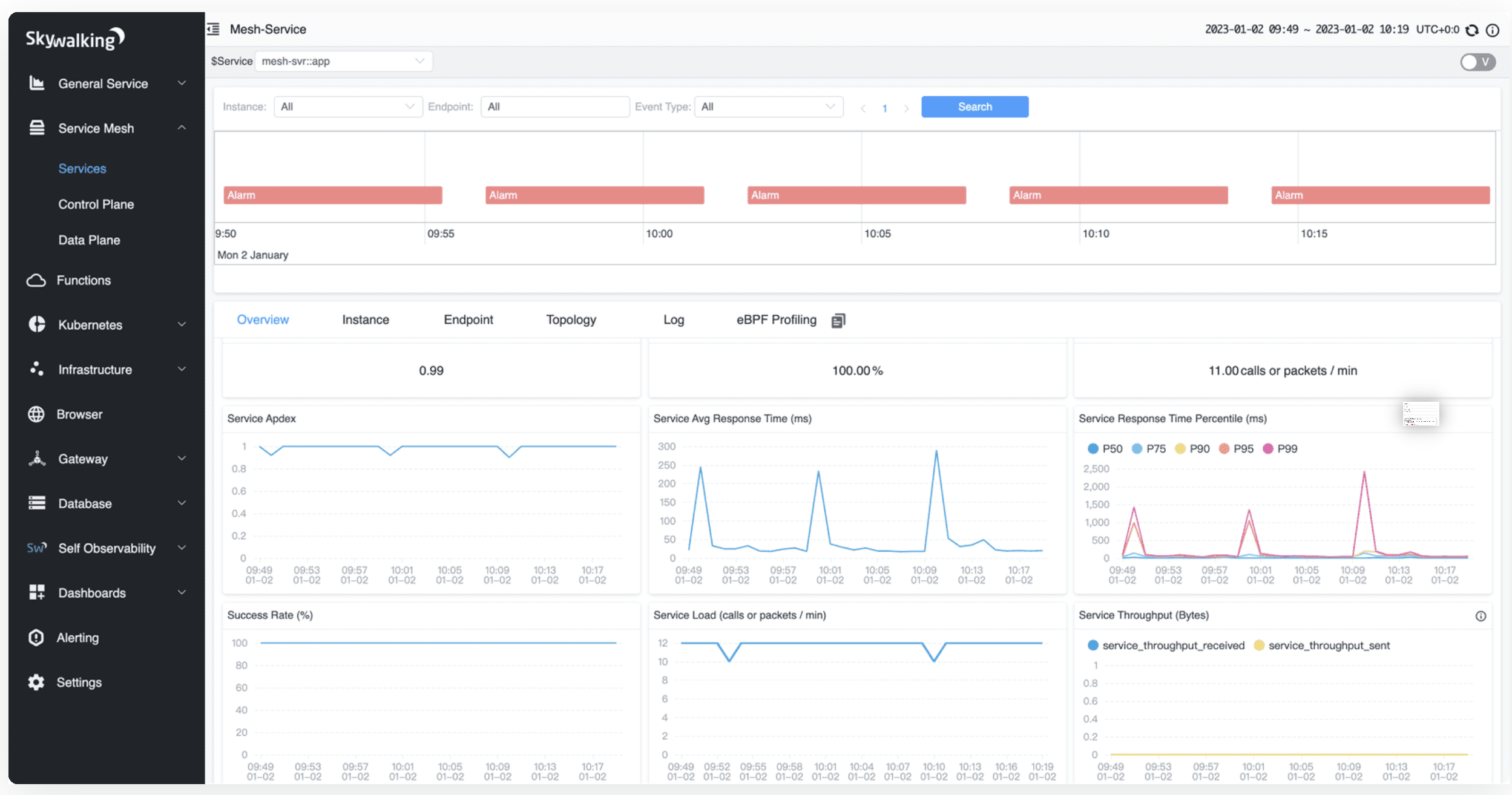
Task: Toggle the V view mode switch
Action: point(1477,62)
